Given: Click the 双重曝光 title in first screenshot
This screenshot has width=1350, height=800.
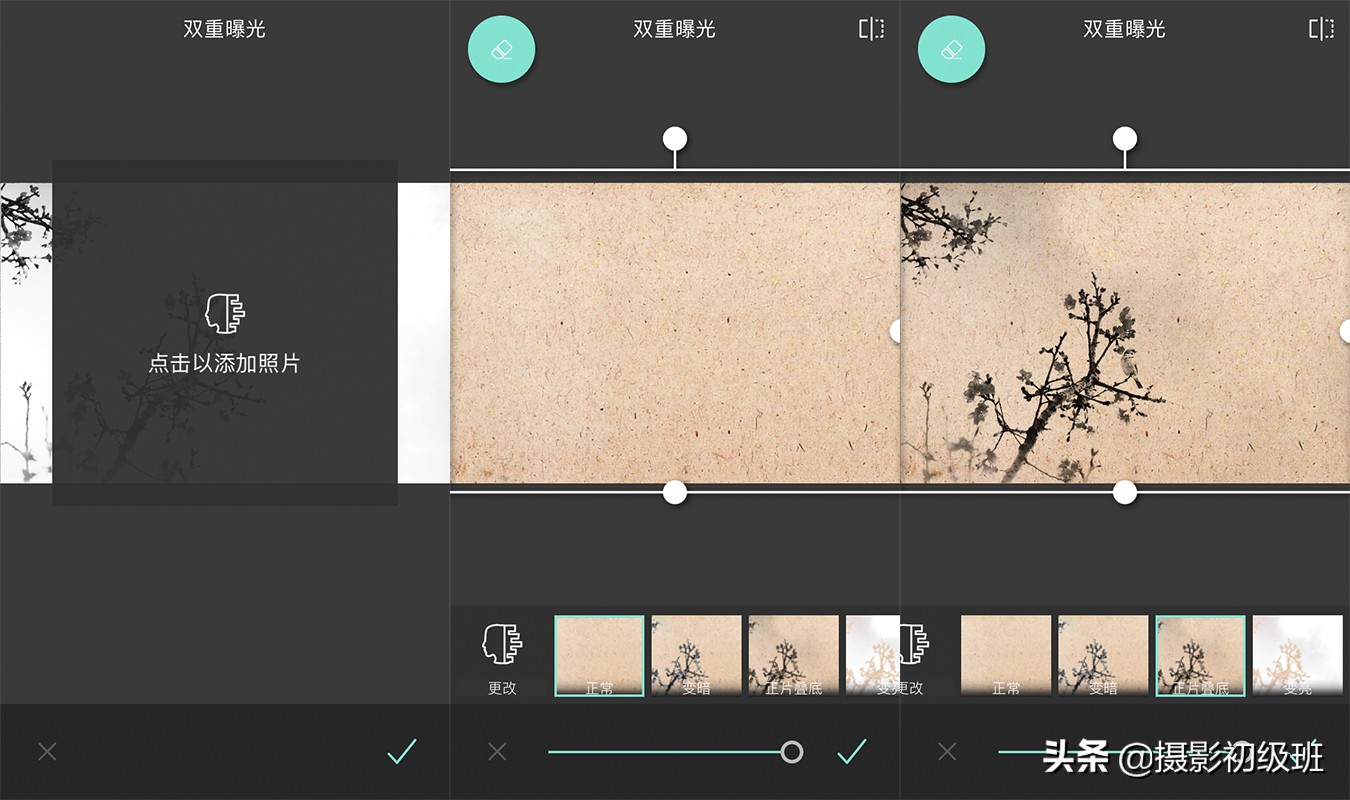Looking at the screenshot, I should 224,29.
